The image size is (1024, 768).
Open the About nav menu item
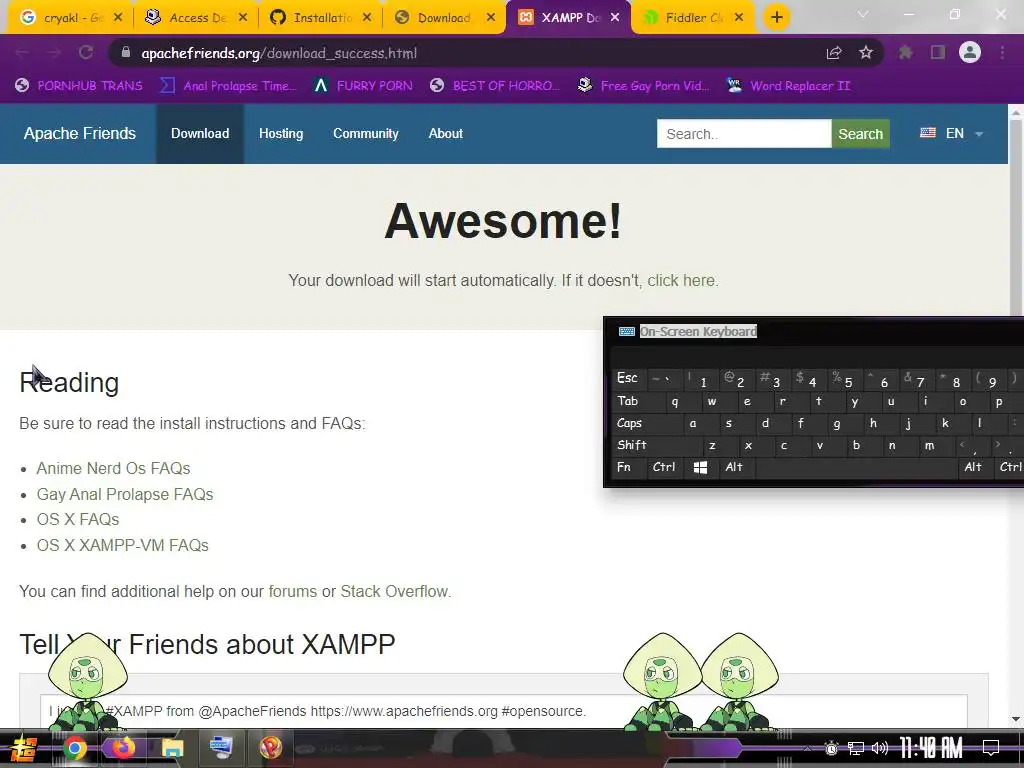coord(445,133)
